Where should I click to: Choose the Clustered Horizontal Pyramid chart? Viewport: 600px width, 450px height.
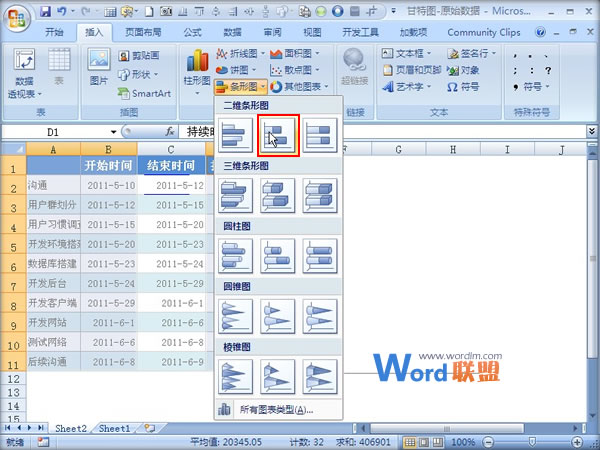[235, 377]
